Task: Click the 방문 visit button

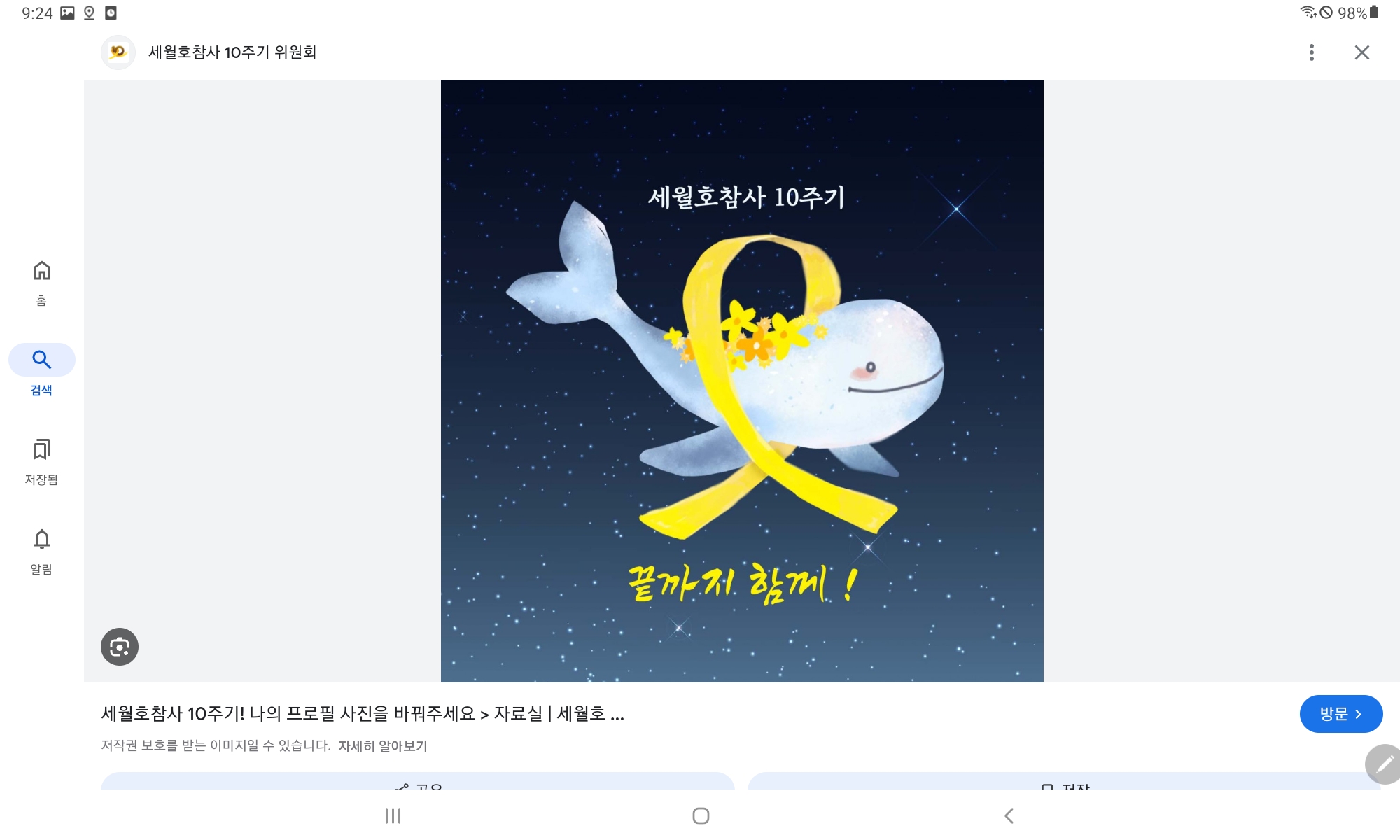Action: point(1341,714)
